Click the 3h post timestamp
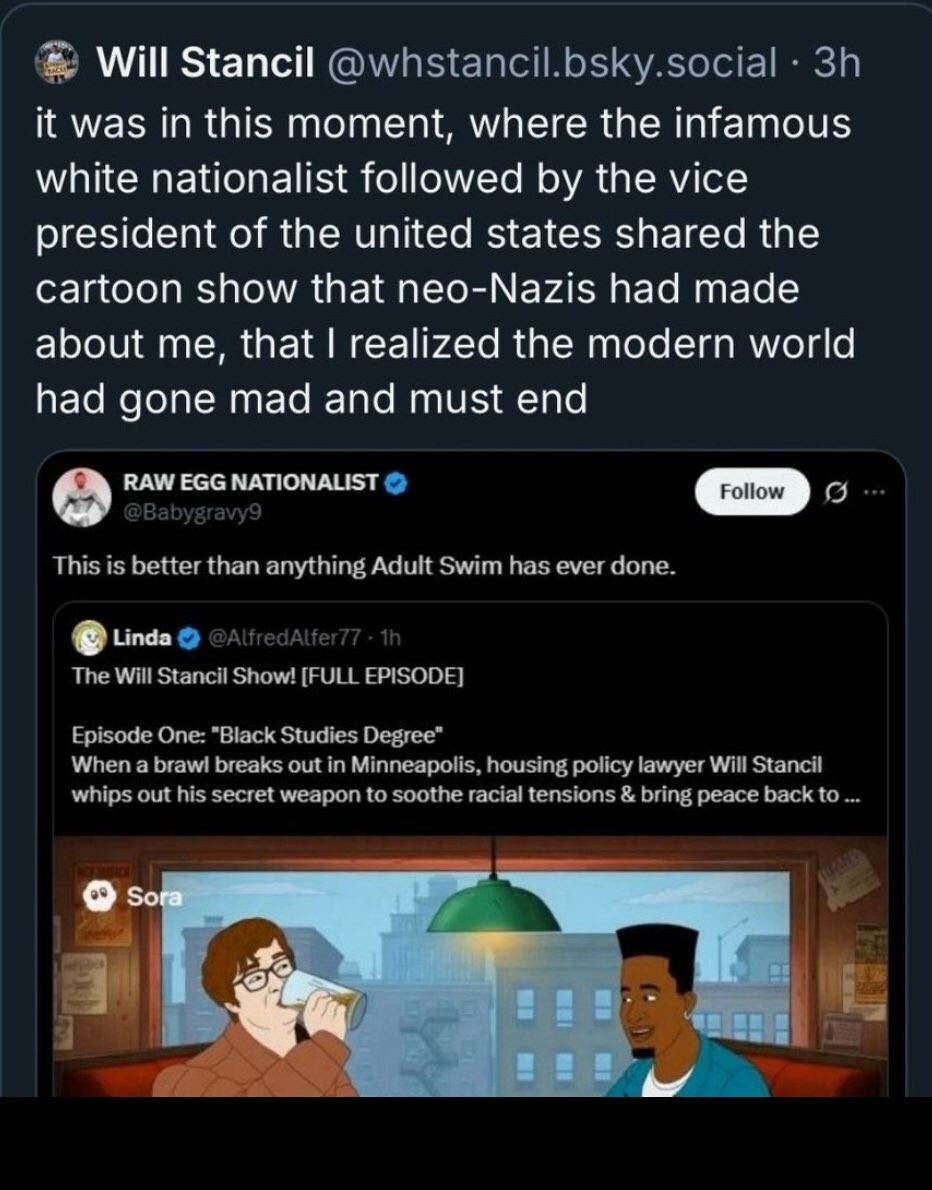932x1190 pixels. pyautogui.click(x=837, y=64)
